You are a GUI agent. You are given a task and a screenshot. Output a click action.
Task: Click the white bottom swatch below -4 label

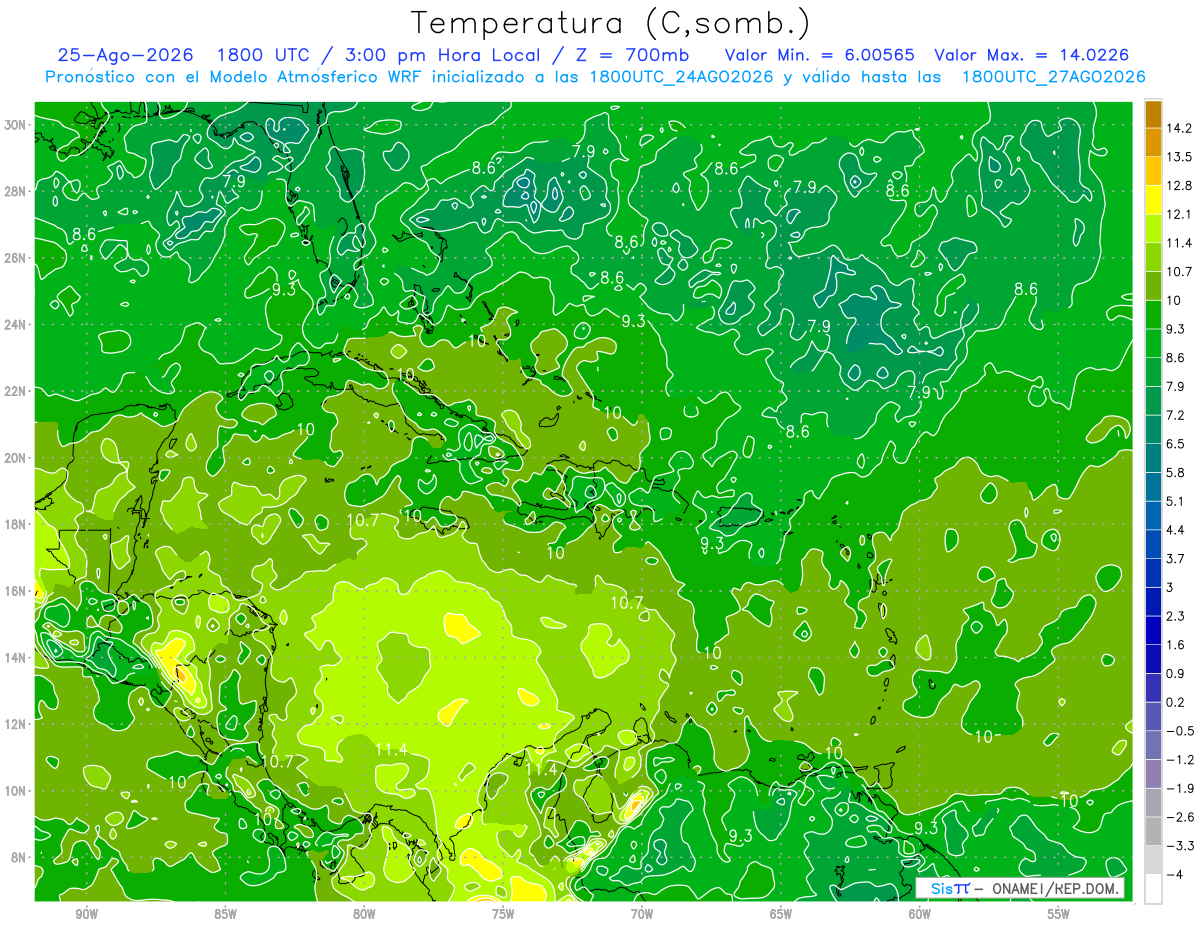(1153, 889)
